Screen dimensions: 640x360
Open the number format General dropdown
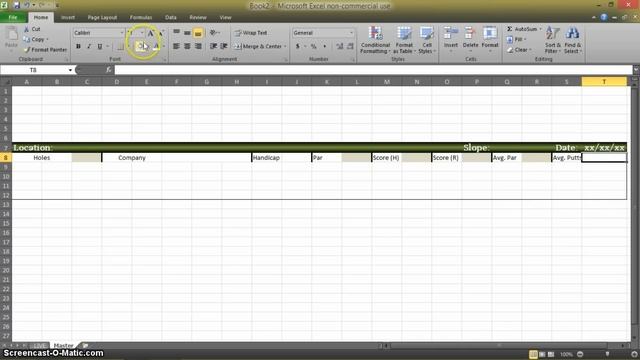pyautogui.click(x=351, y=33)
